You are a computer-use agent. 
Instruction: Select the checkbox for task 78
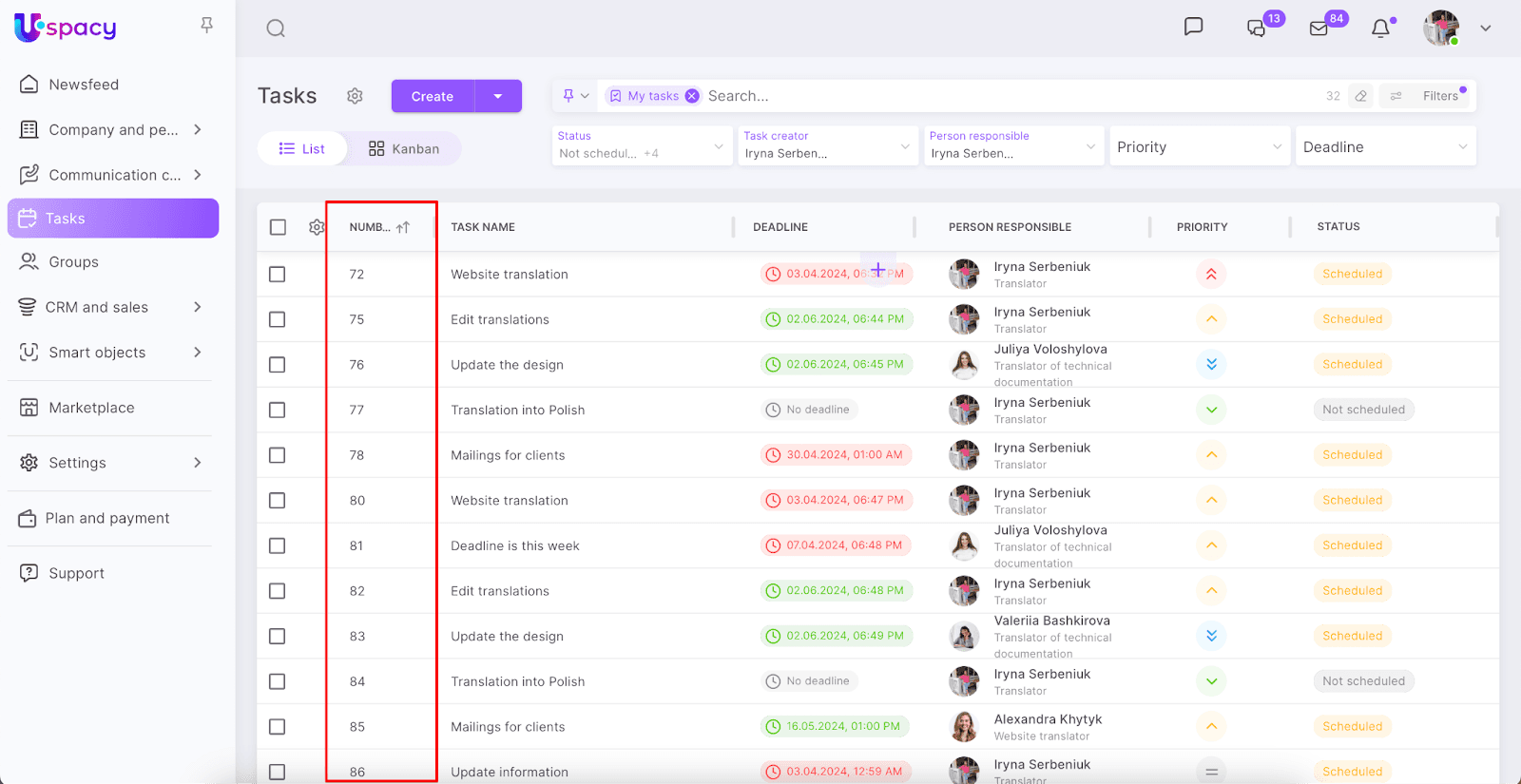[x=278, y=455]
